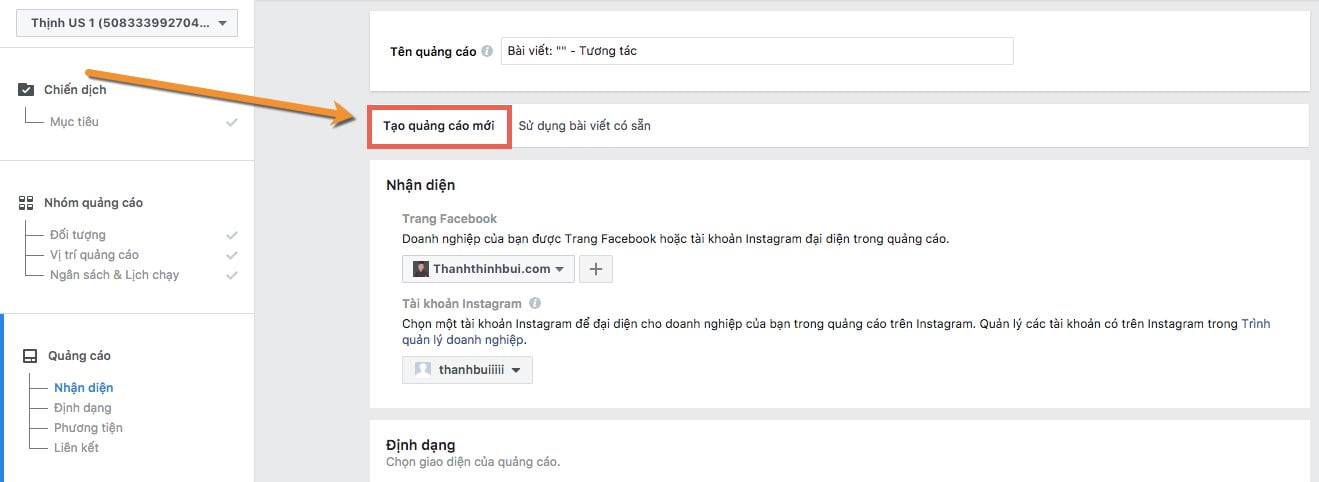The width and height of the screenshot is (1319, 482).
Task: Click the Định dạng section heading in the main panel
Action: click(x=421, y=444)
